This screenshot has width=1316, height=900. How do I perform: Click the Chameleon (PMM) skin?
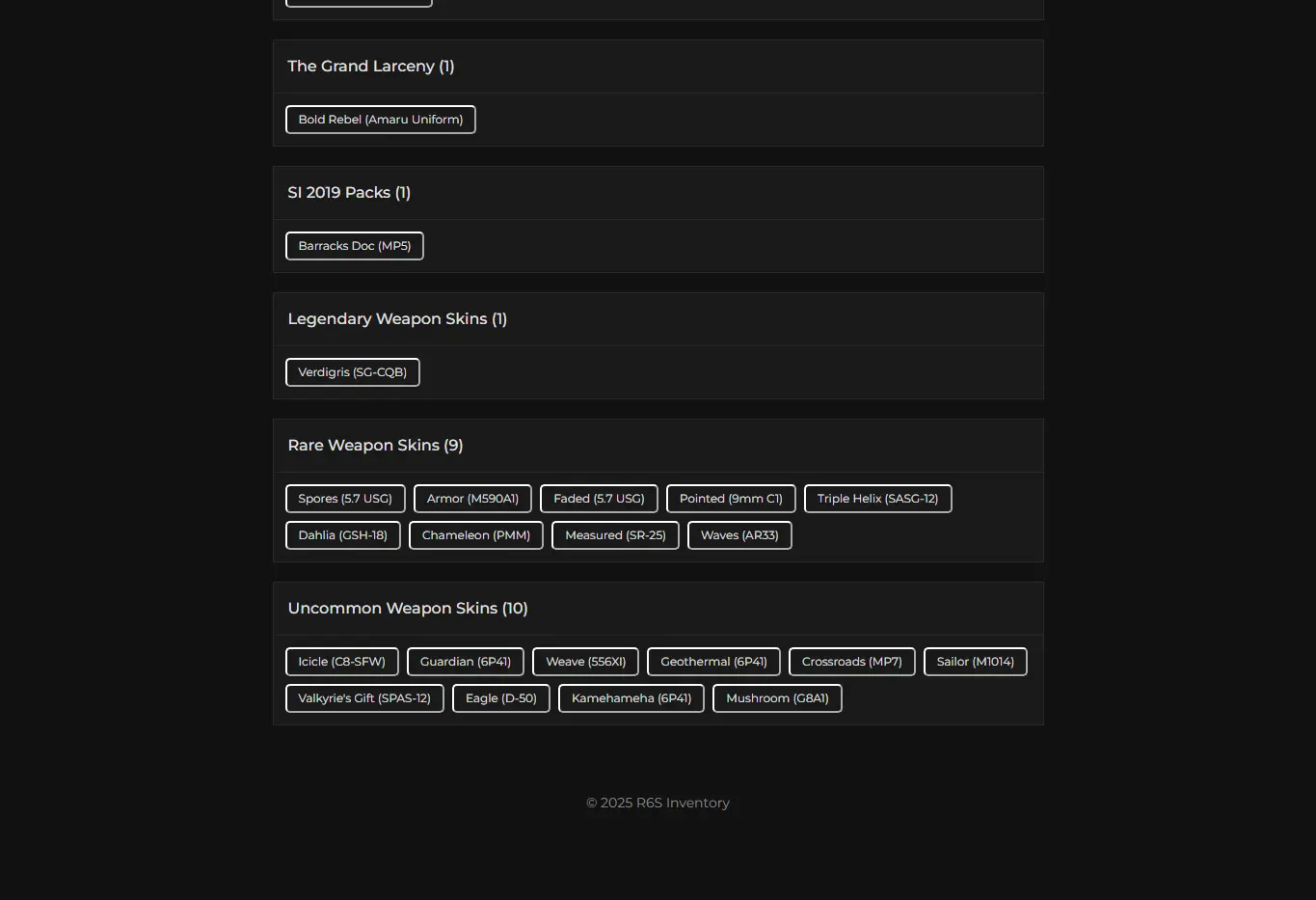point(476,535)
